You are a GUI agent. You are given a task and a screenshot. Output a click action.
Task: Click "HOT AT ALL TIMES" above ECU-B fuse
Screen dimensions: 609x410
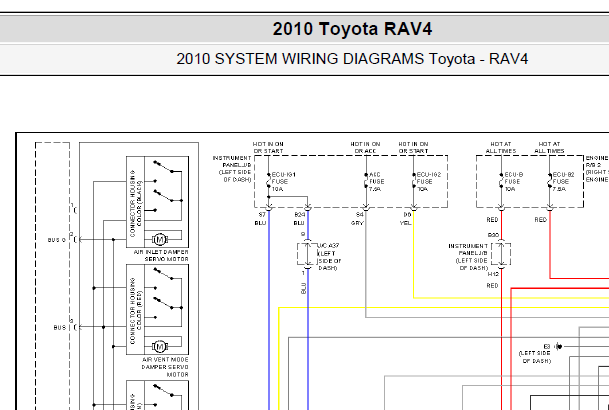501,148
